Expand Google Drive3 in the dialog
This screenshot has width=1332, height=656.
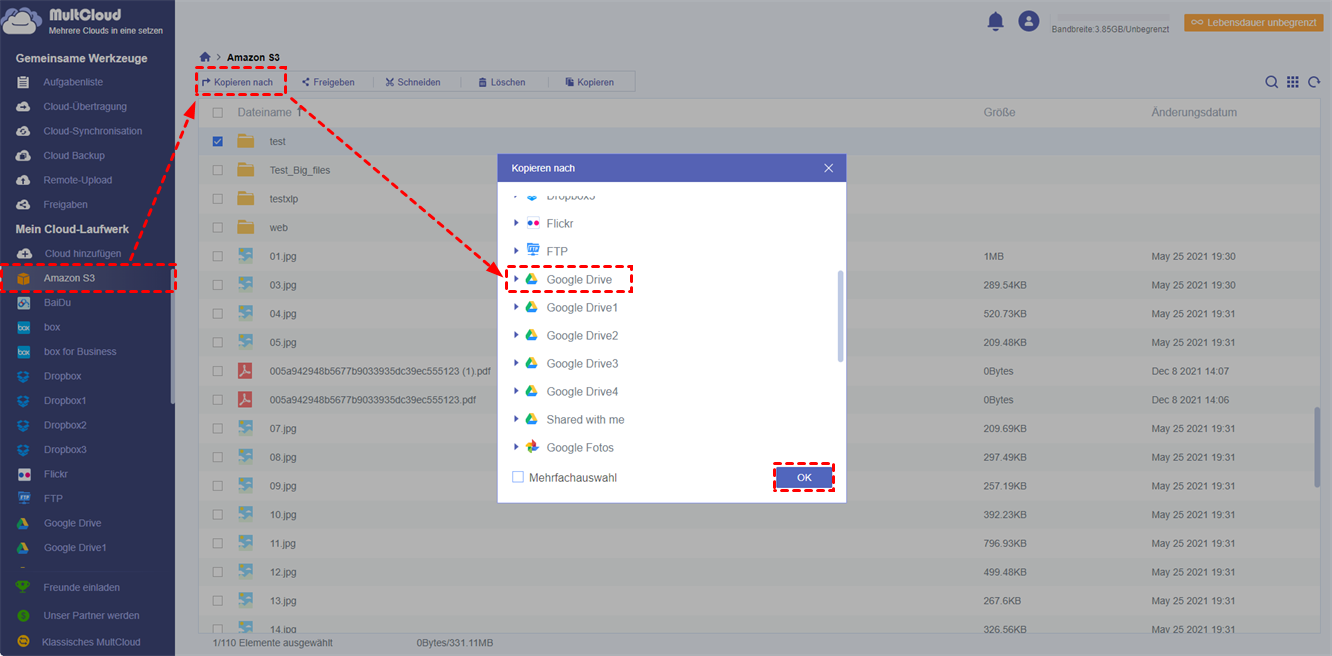click(x=516, y=363)
